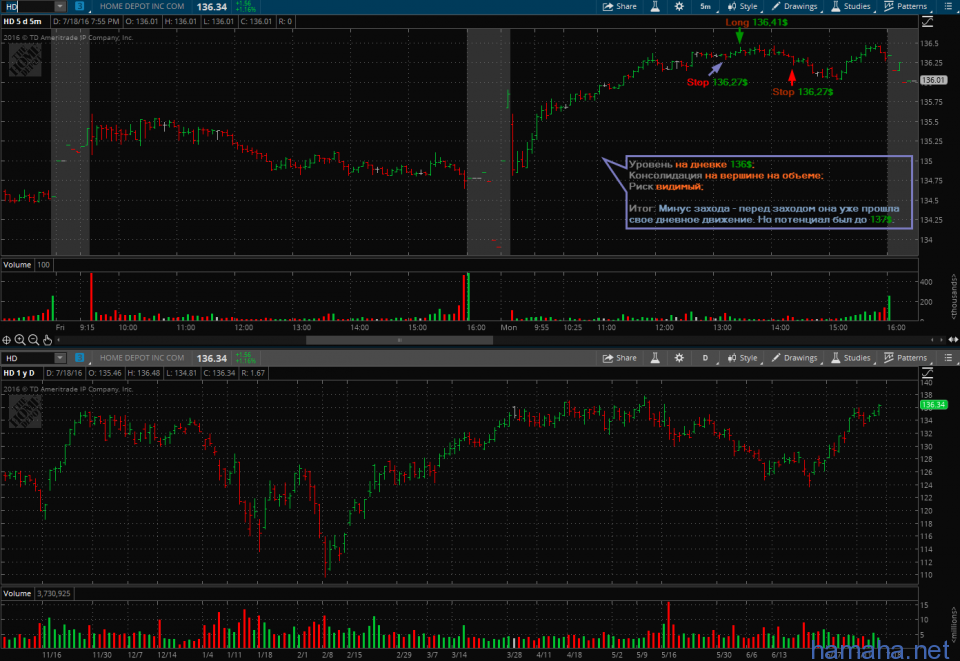Select the pan hand tool
Viewport: 960px width, 661px height.
pyautogui.click(x=47, y=340)
